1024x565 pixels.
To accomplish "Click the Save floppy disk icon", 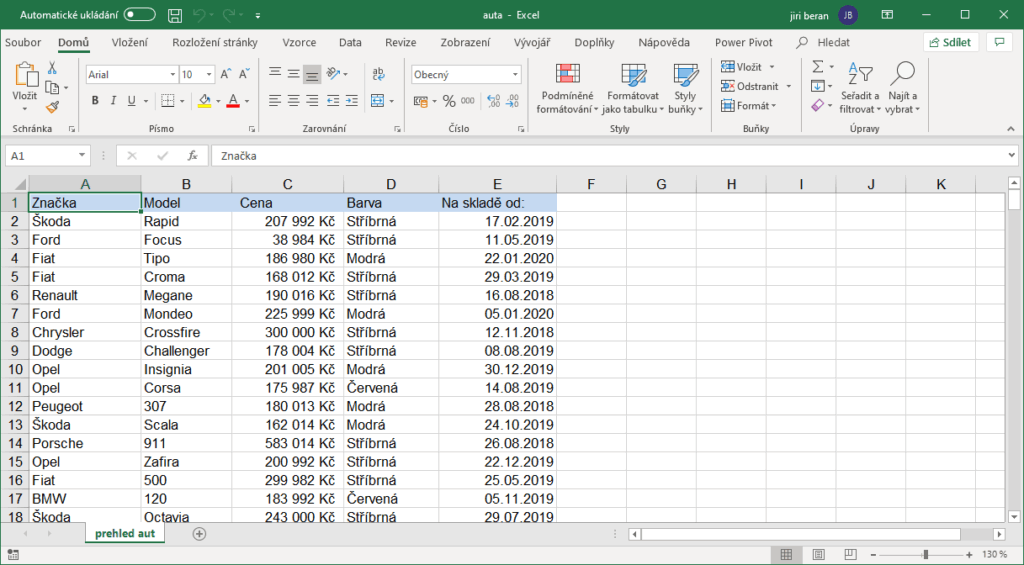I will [175, 15].
